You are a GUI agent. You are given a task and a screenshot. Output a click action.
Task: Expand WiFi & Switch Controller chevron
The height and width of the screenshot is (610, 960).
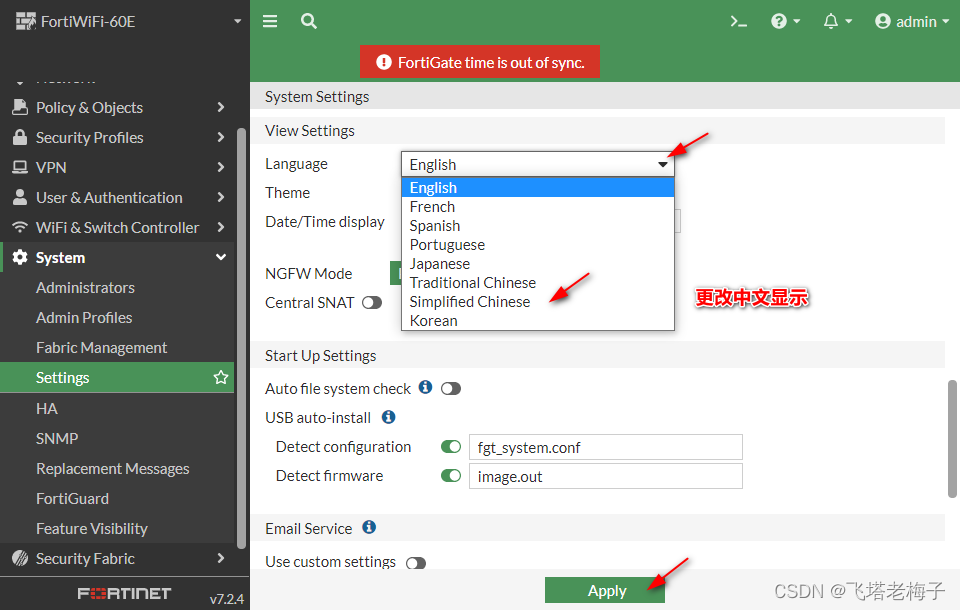click(x=221, y=227)
